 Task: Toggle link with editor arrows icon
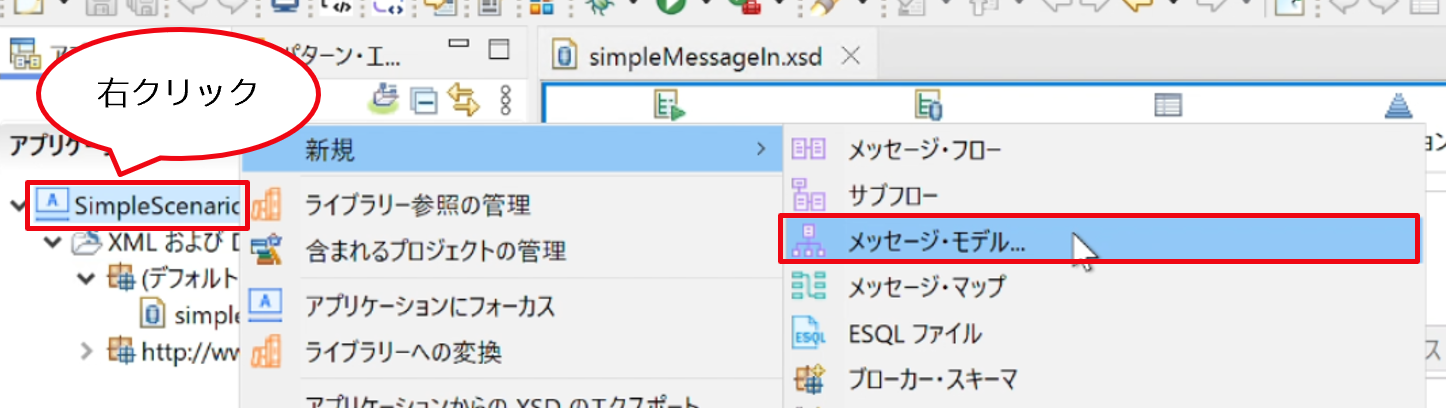pos(465,100)
